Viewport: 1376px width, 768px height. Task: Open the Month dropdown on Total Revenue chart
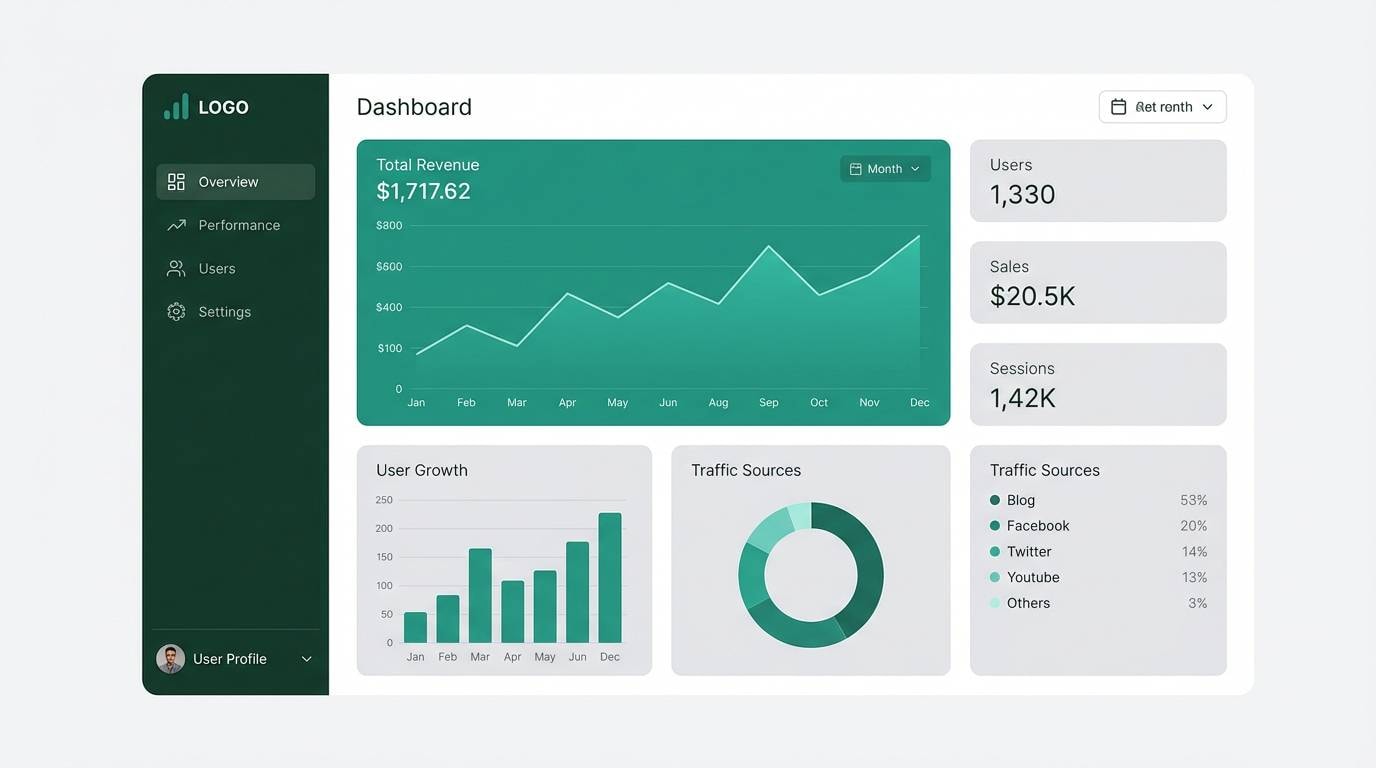point(885,168)
